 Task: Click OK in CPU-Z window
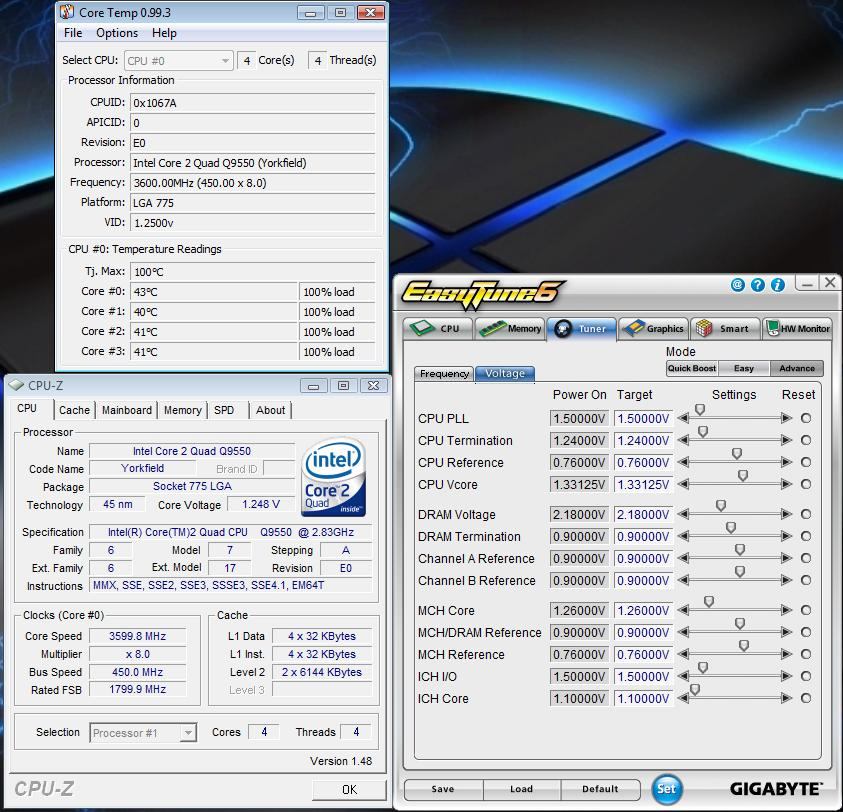[349, 789]
